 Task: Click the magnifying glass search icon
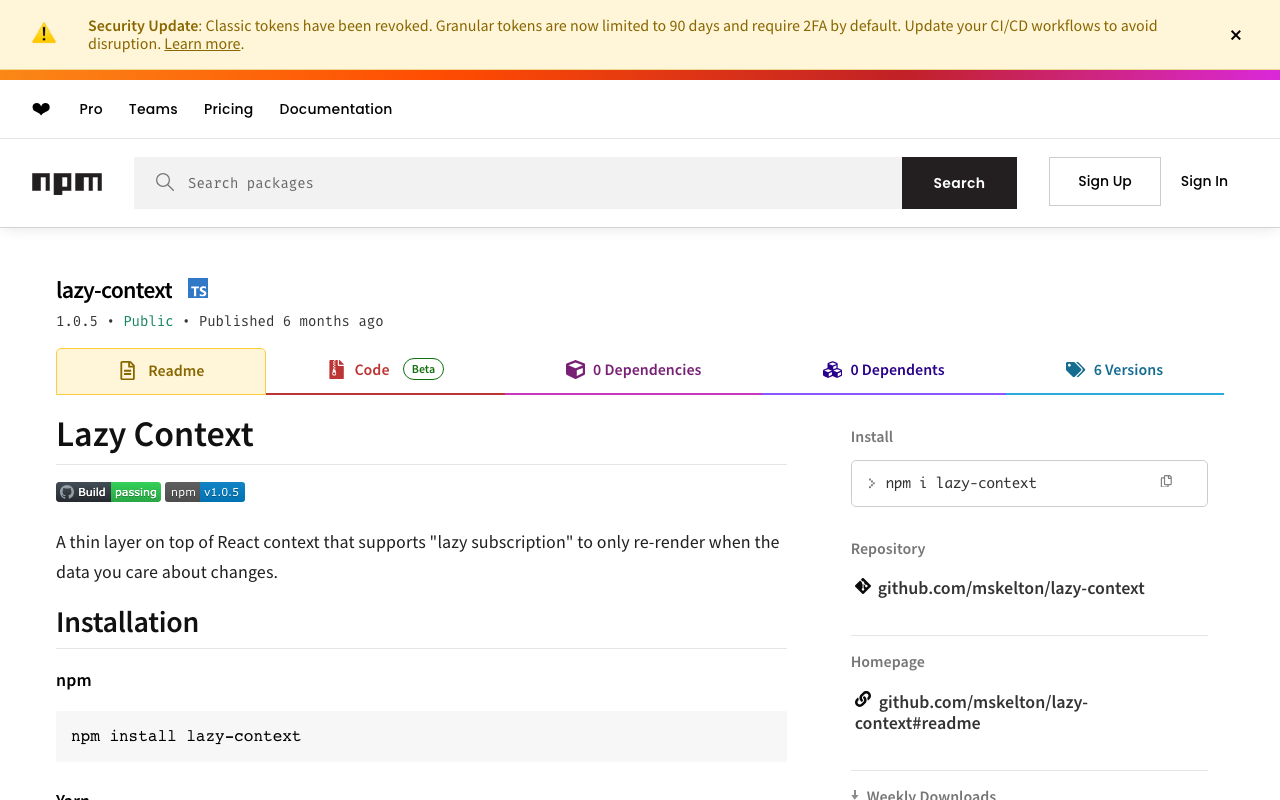point(165,182)
